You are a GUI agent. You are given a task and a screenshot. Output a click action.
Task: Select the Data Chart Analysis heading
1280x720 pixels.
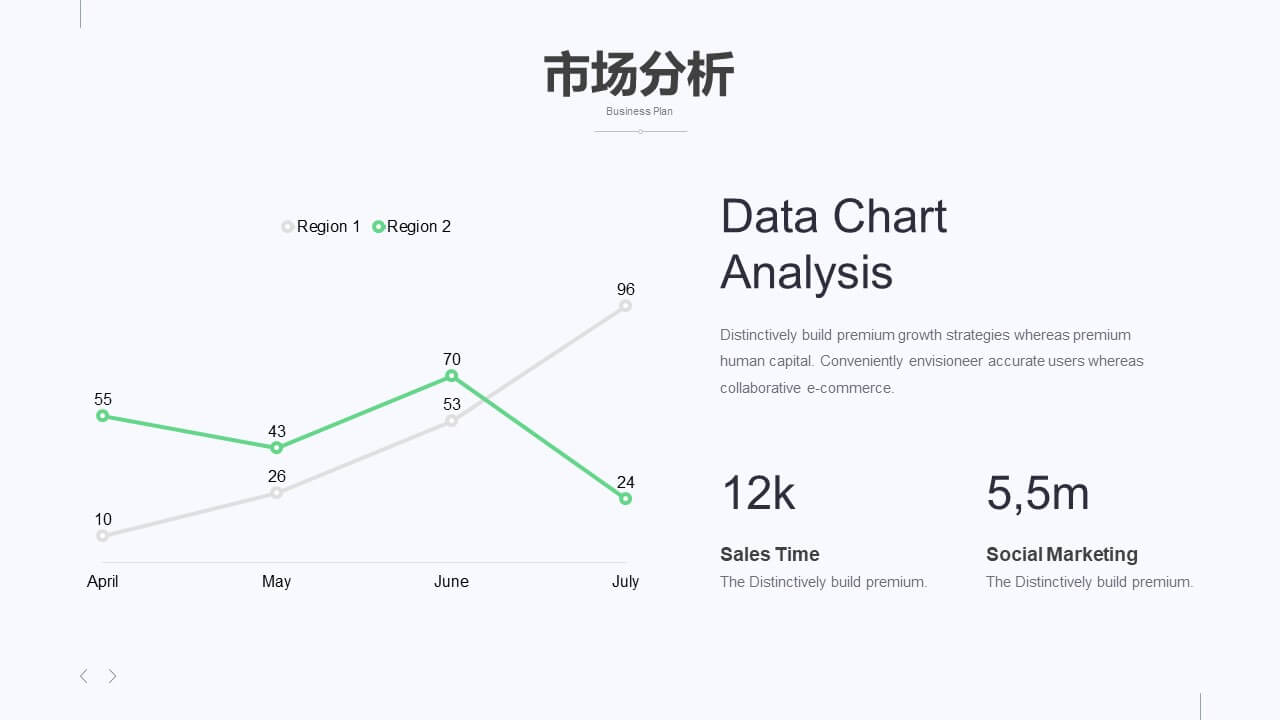(834, 244)
